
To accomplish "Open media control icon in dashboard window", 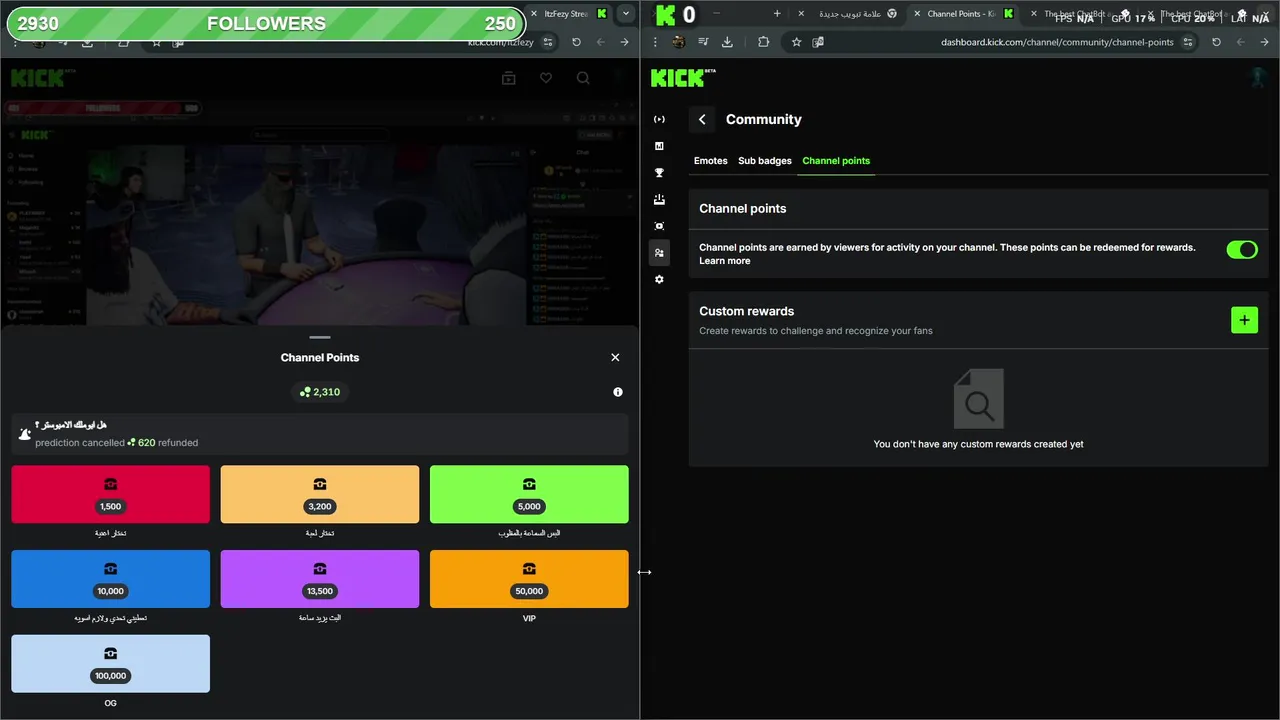I will [x=703, y=42].
